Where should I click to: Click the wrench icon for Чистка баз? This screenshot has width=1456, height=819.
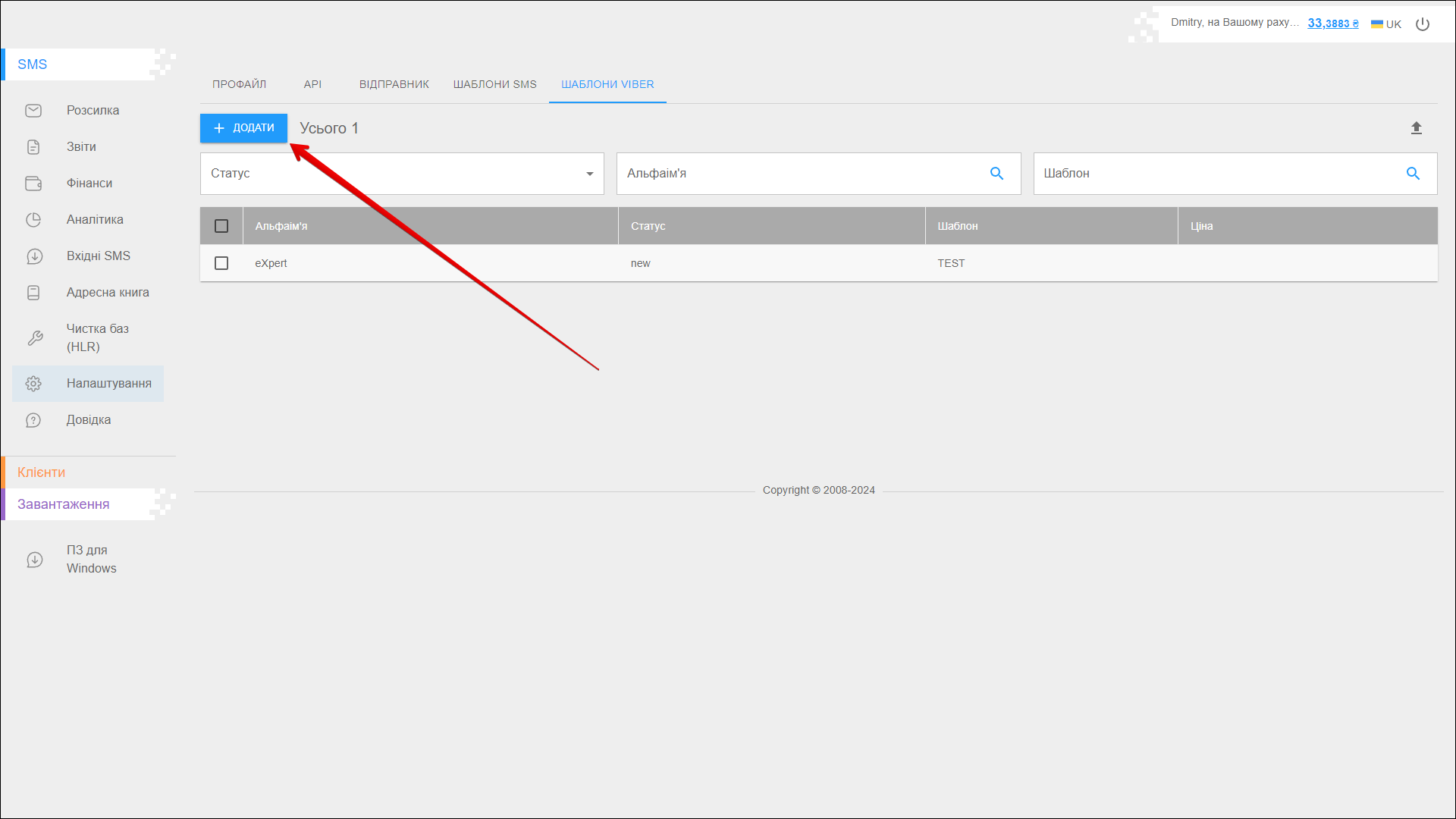(35, 338)
